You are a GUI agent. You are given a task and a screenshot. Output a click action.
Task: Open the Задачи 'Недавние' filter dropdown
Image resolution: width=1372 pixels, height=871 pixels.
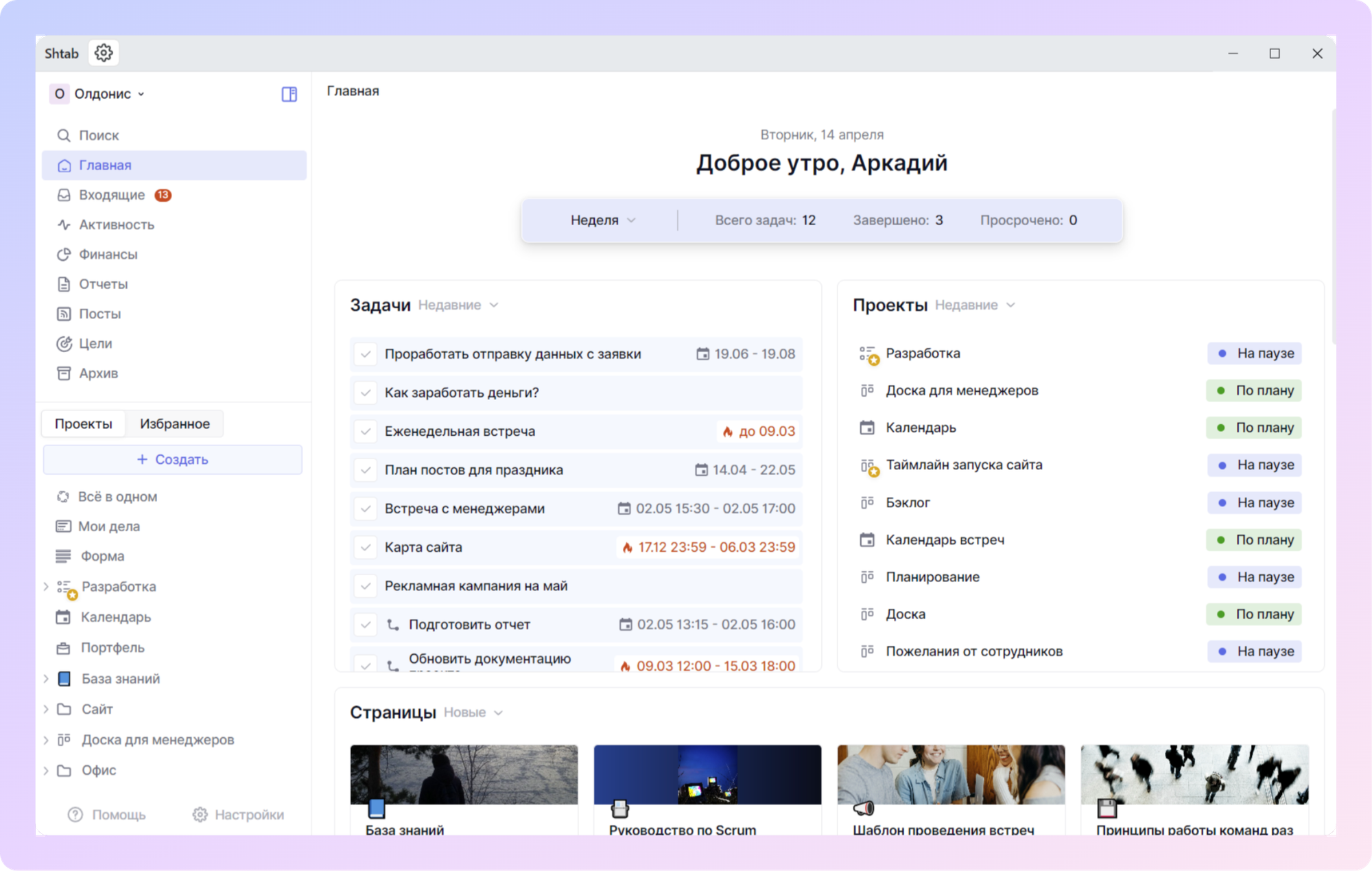tap(458, 305)
